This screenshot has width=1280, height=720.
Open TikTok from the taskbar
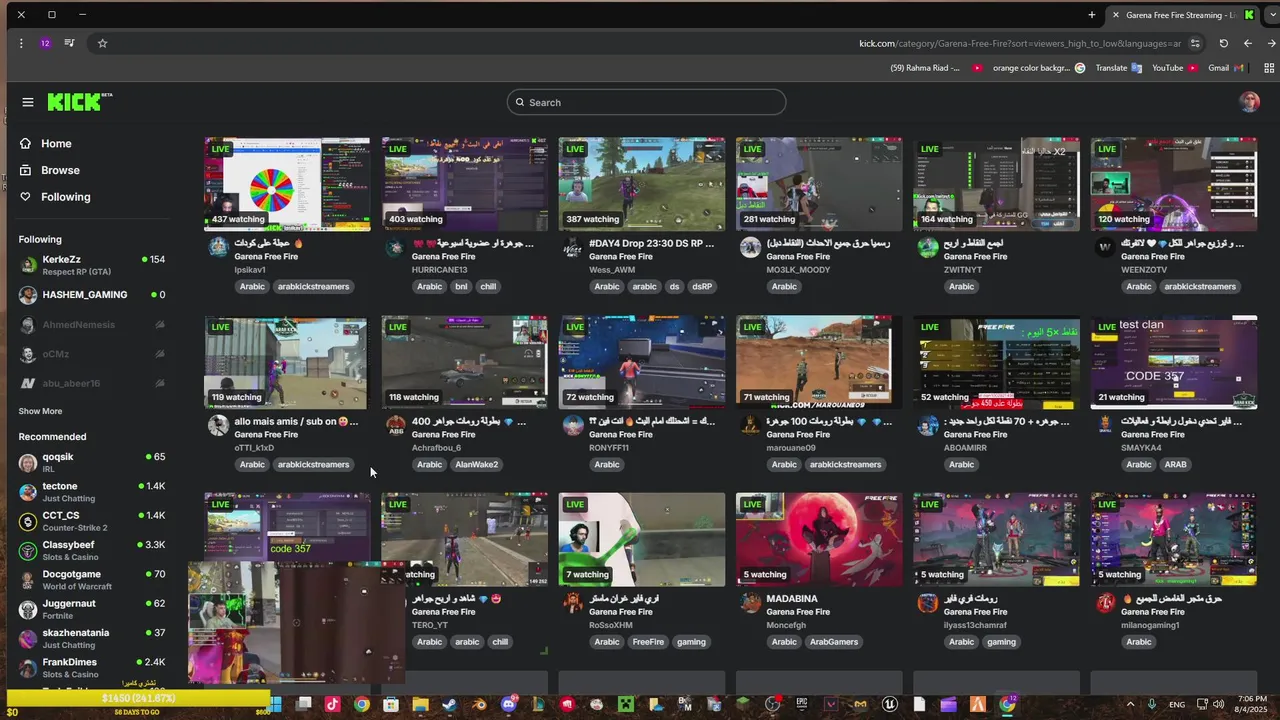(332, 704)
